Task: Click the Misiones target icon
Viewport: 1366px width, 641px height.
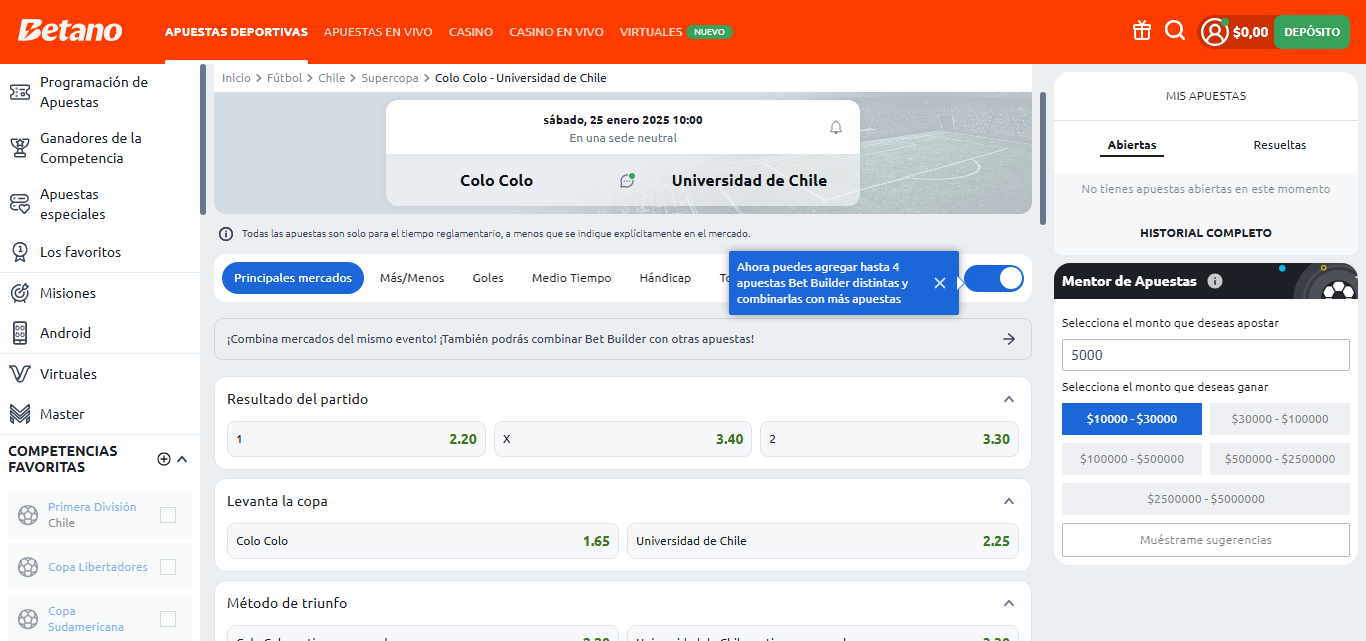Action: [x=19, y=293]
